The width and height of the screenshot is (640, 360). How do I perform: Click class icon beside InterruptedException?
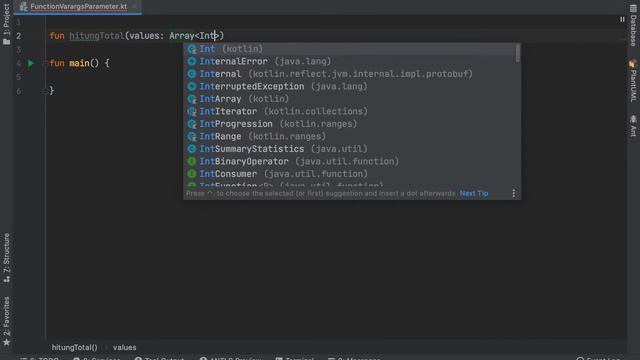click(x=192, y=87)
